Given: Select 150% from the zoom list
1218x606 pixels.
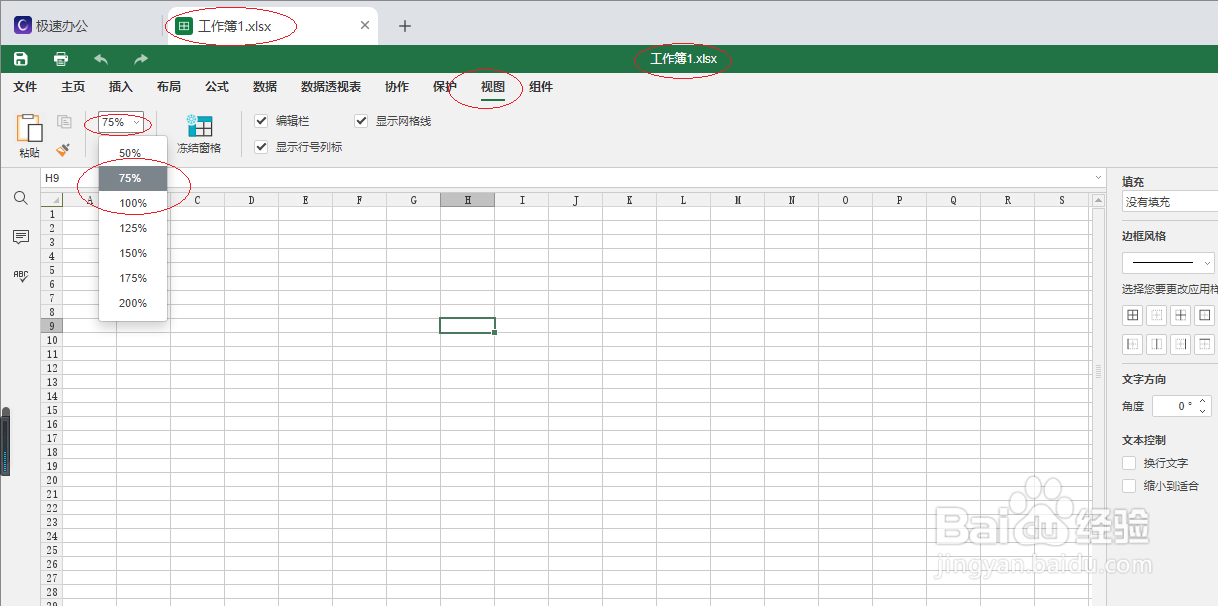Looking at the screenshot, I should (131, 252).
